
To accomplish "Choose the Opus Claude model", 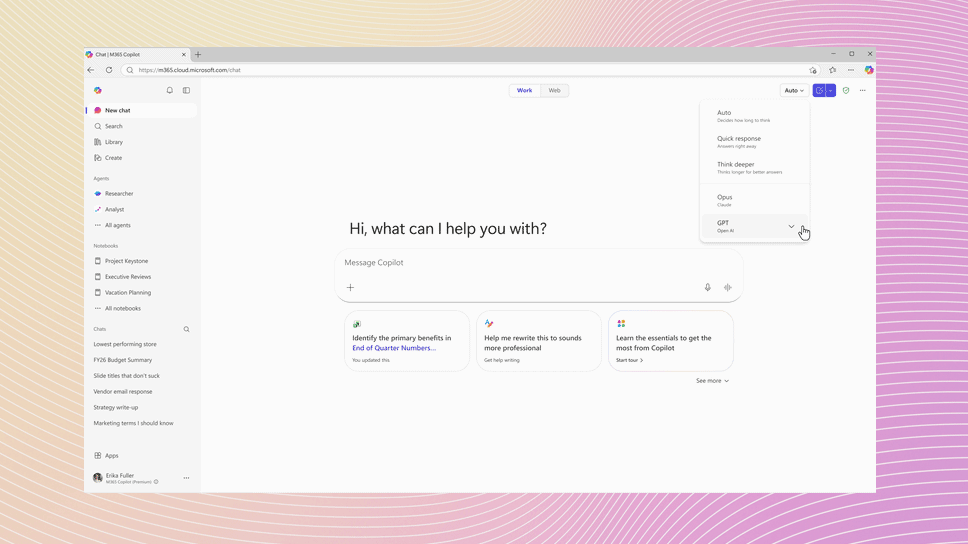I will click(x=754, y=200).
